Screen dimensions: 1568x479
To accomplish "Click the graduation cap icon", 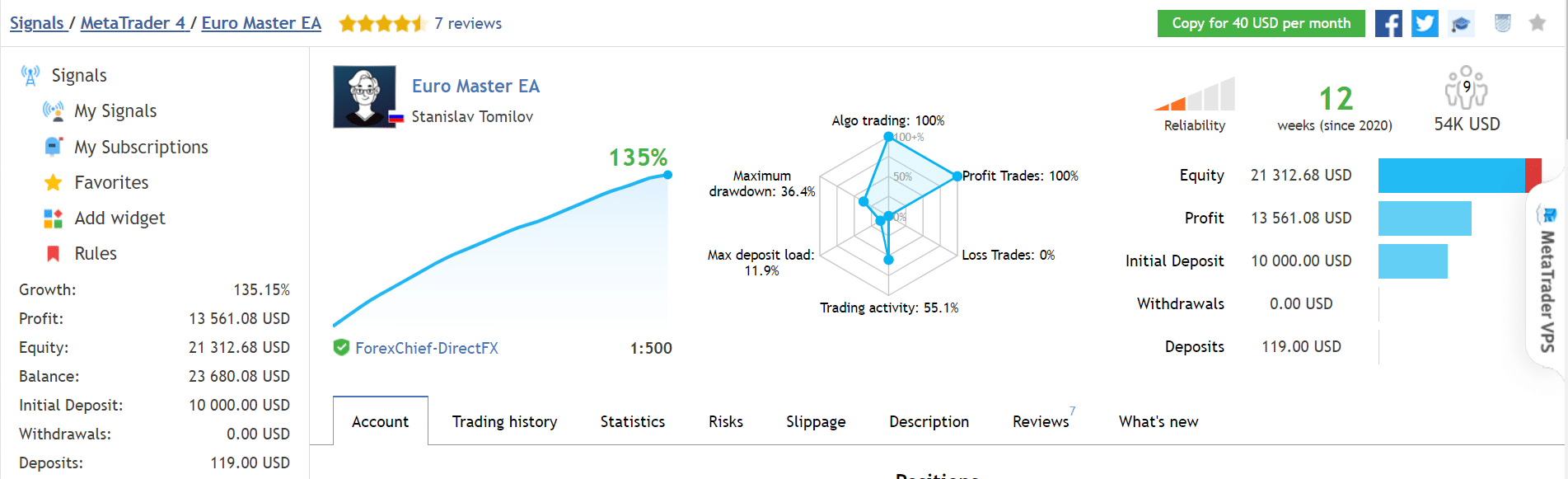I will 1461,24.
